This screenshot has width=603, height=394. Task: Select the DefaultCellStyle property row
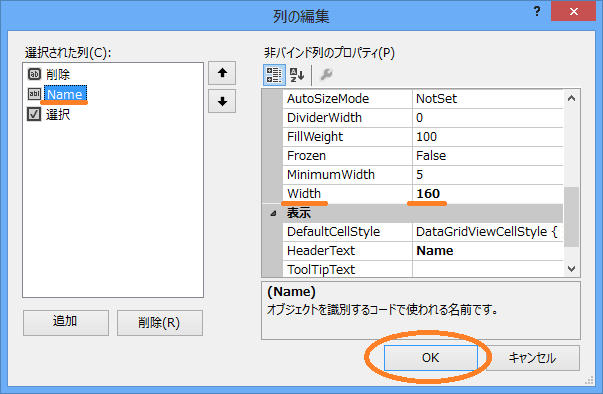tap(412, 232)
